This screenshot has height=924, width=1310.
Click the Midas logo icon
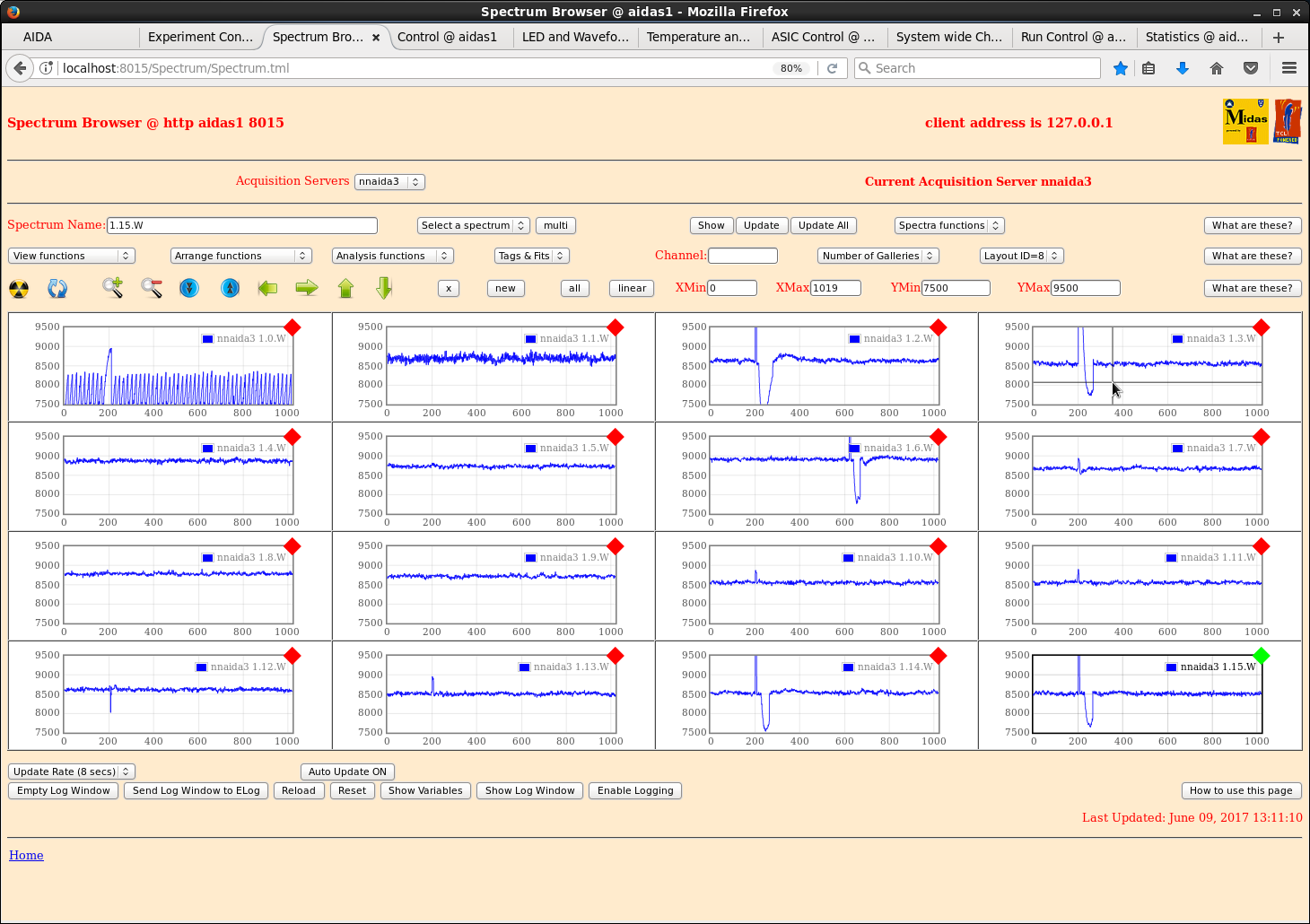tap(1245, 121)
